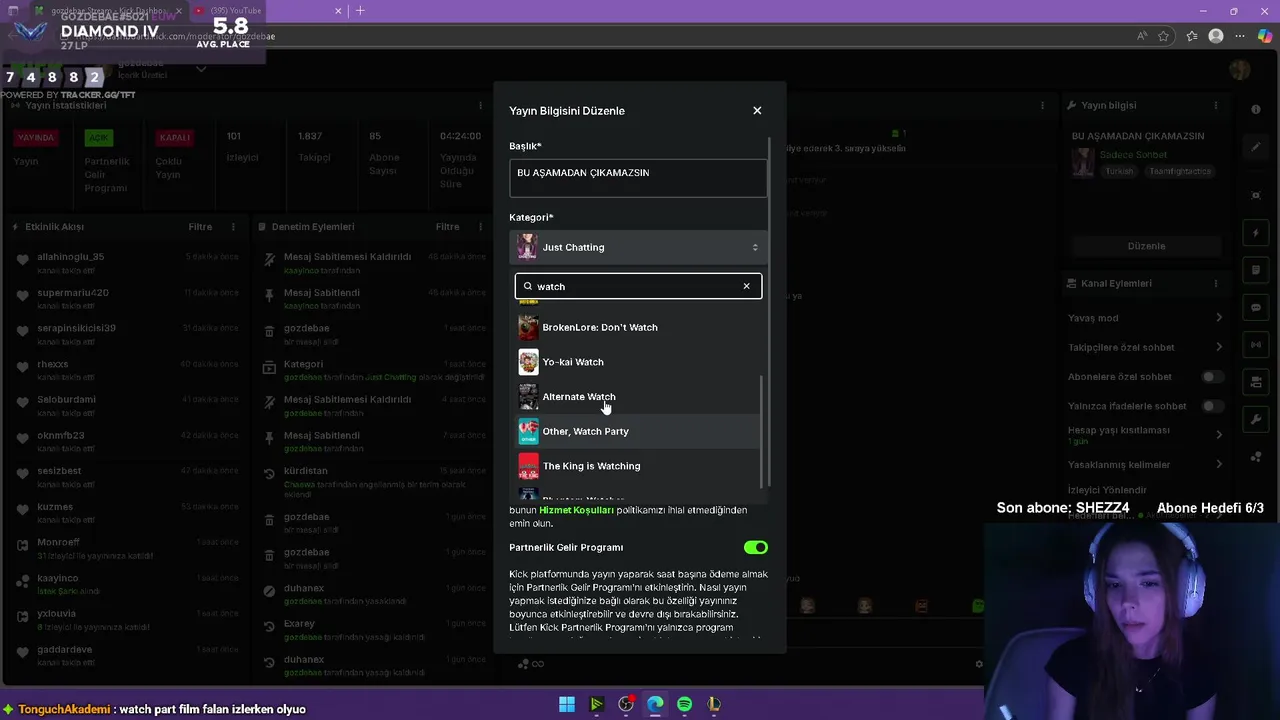Image resolution: width=1280 pixels, height=720 pixels.
Task: Select the Turkish tag
Action: coord(1119,171)
